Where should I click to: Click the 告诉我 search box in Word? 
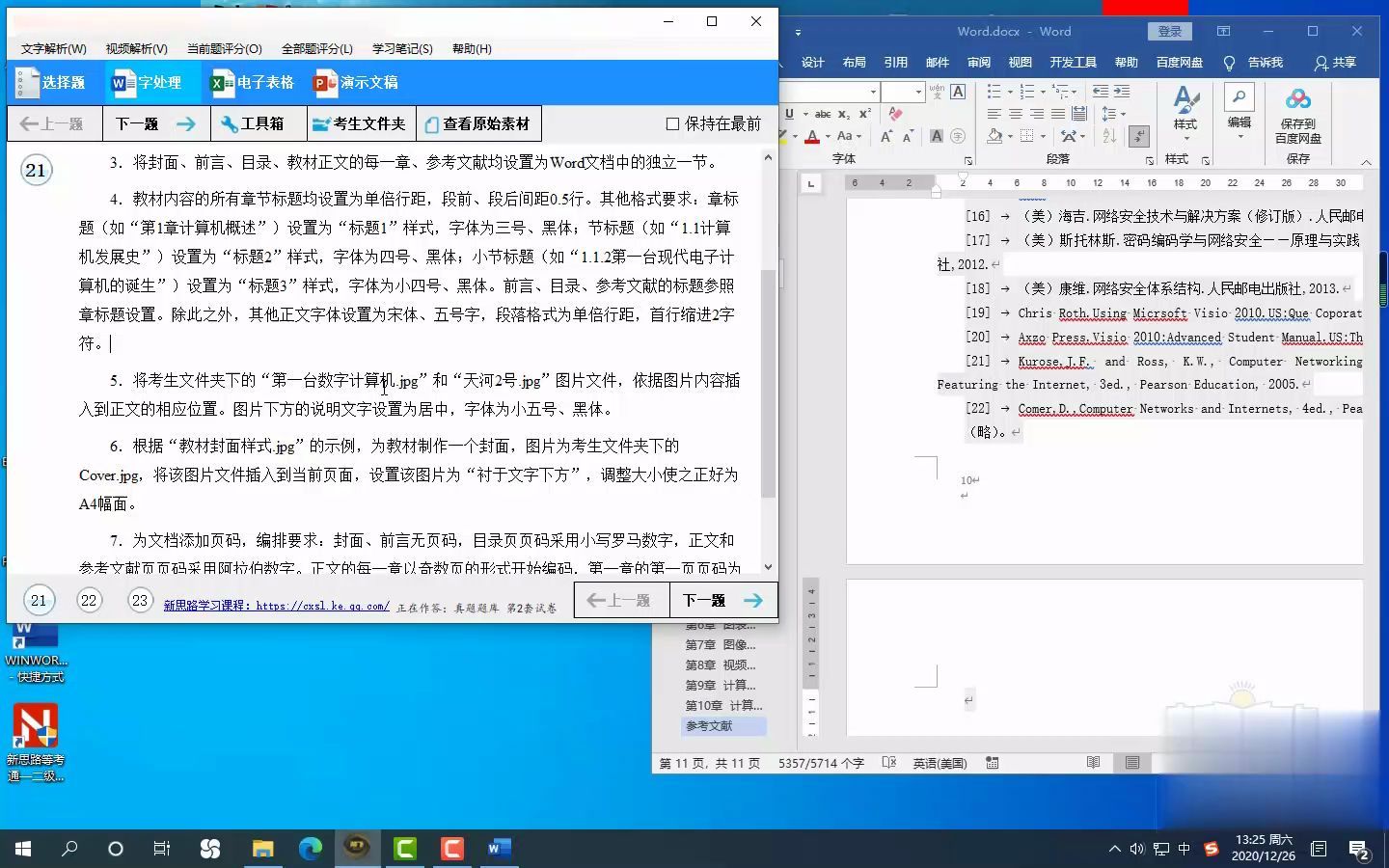[1254, 62]
